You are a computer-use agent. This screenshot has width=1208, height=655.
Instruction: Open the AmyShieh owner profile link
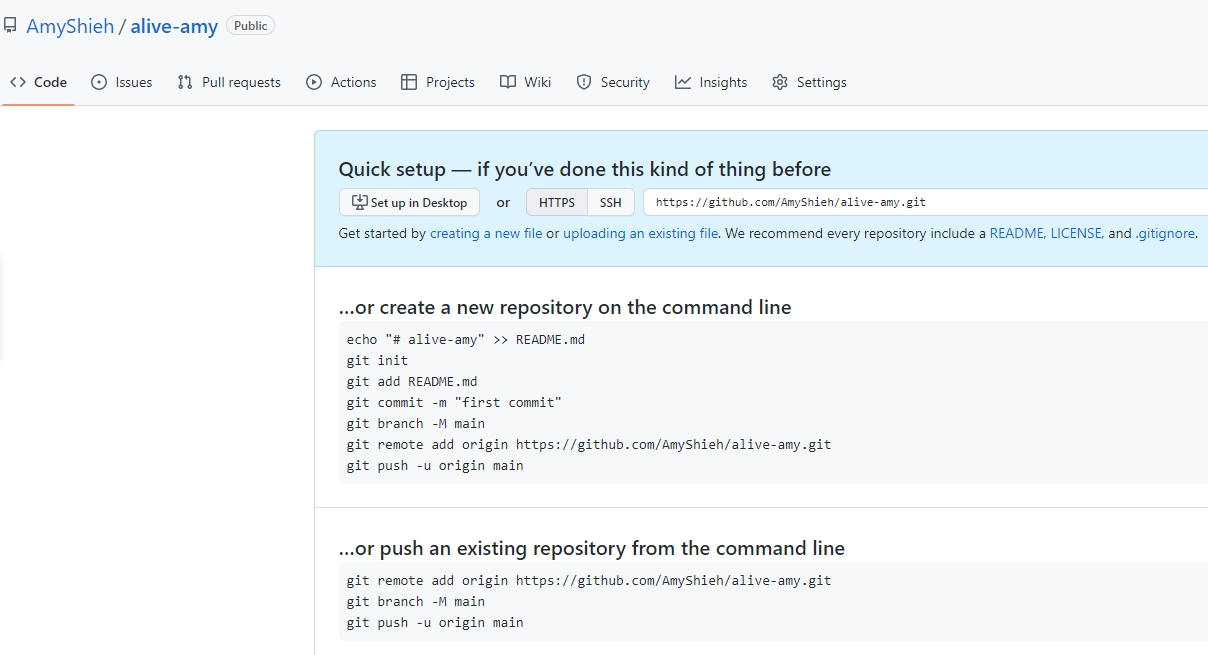pyautogui.click(x=70, y=26)
